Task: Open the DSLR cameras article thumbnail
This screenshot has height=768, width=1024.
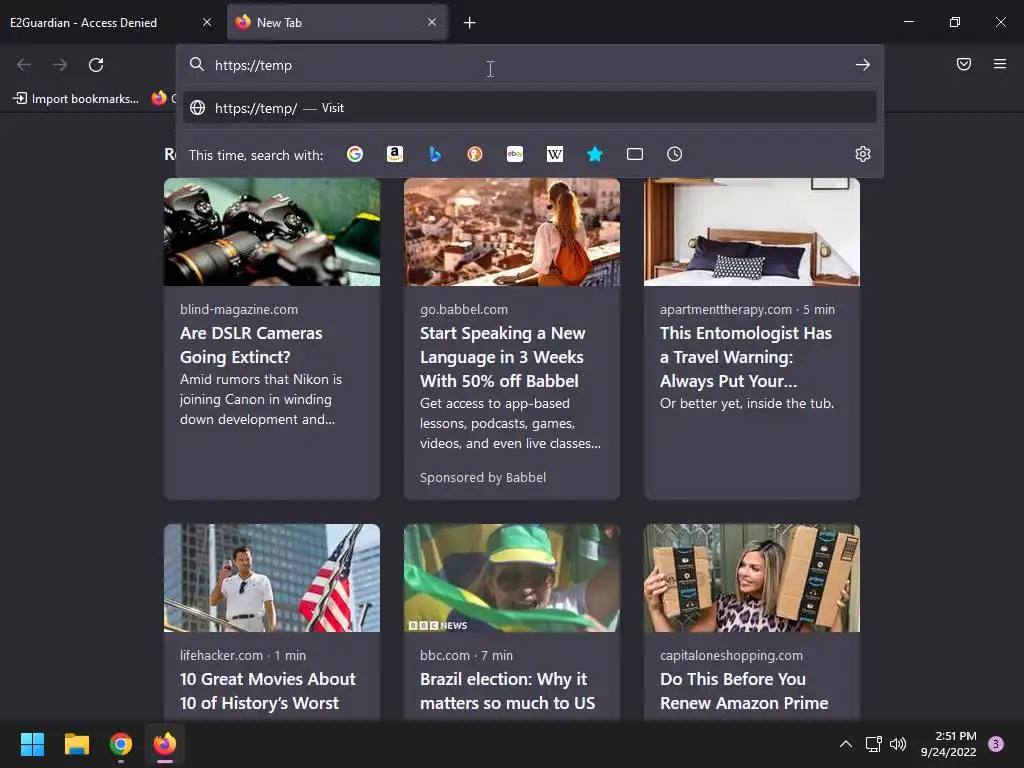Action: pyautogui.click(x=272, y=232)
